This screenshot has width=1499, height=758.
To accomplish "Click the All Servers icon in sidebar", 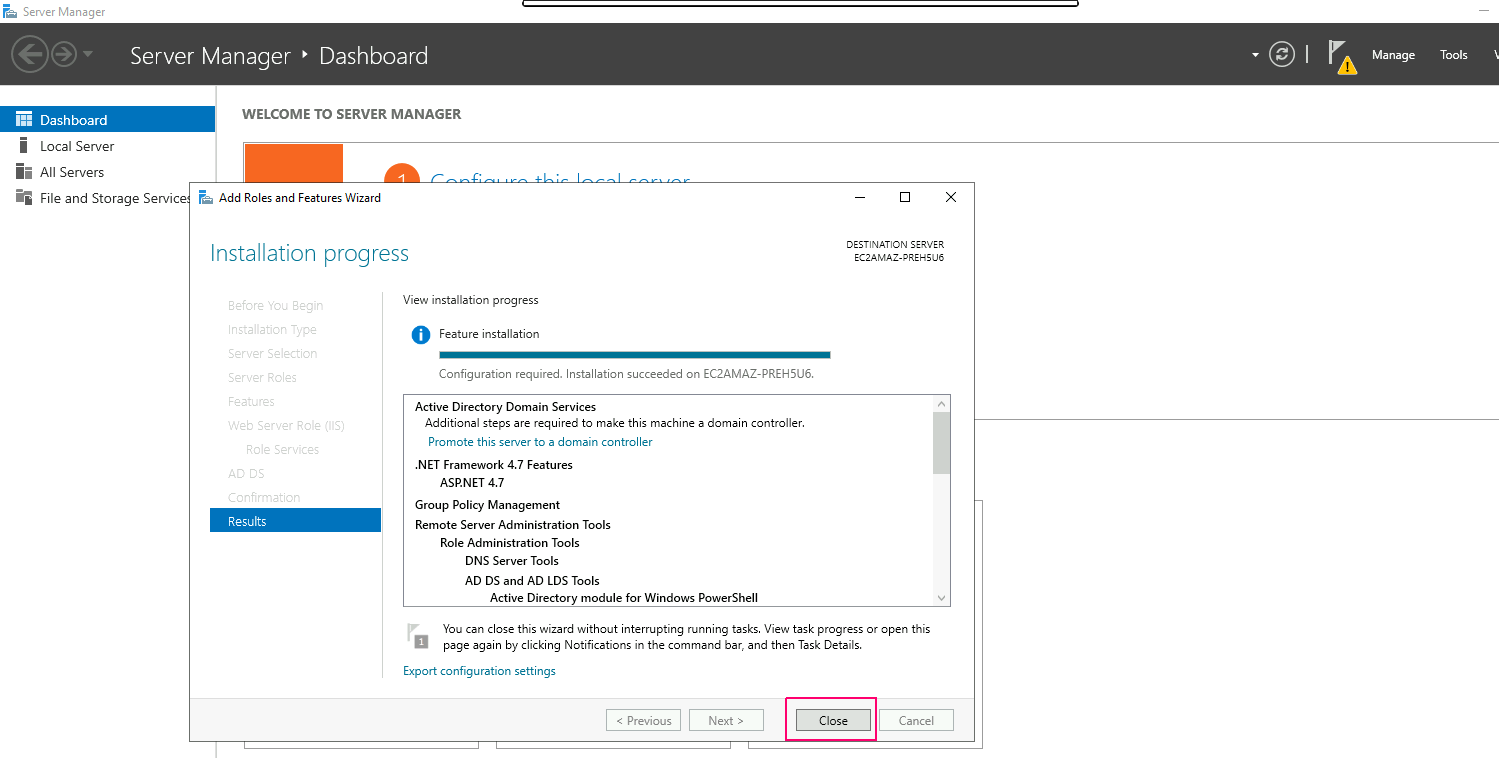I will pos(24,171).
